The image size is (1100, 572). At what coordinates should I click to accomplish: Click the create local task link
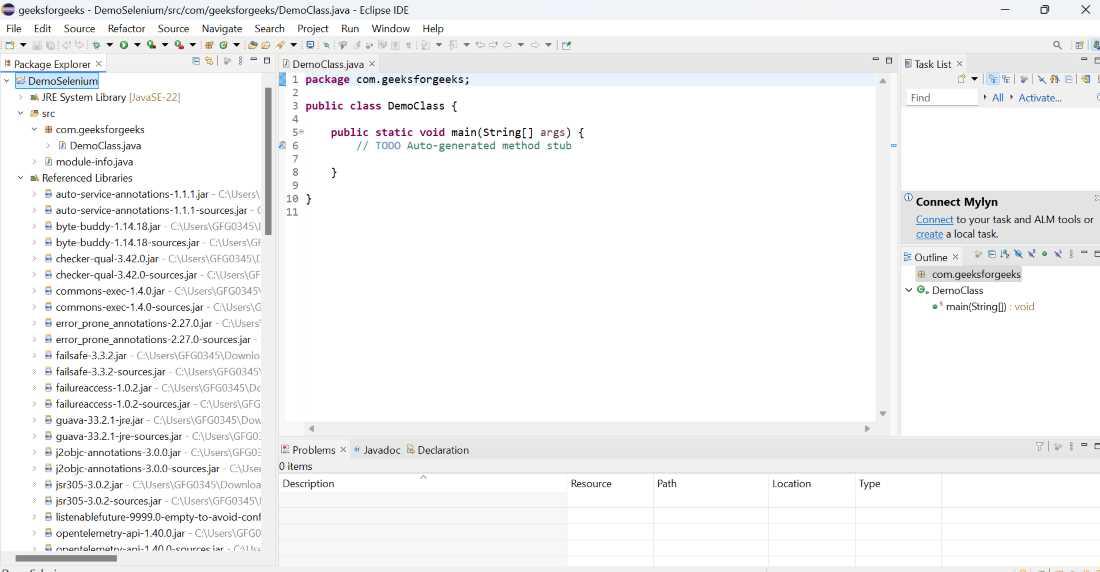930,234
